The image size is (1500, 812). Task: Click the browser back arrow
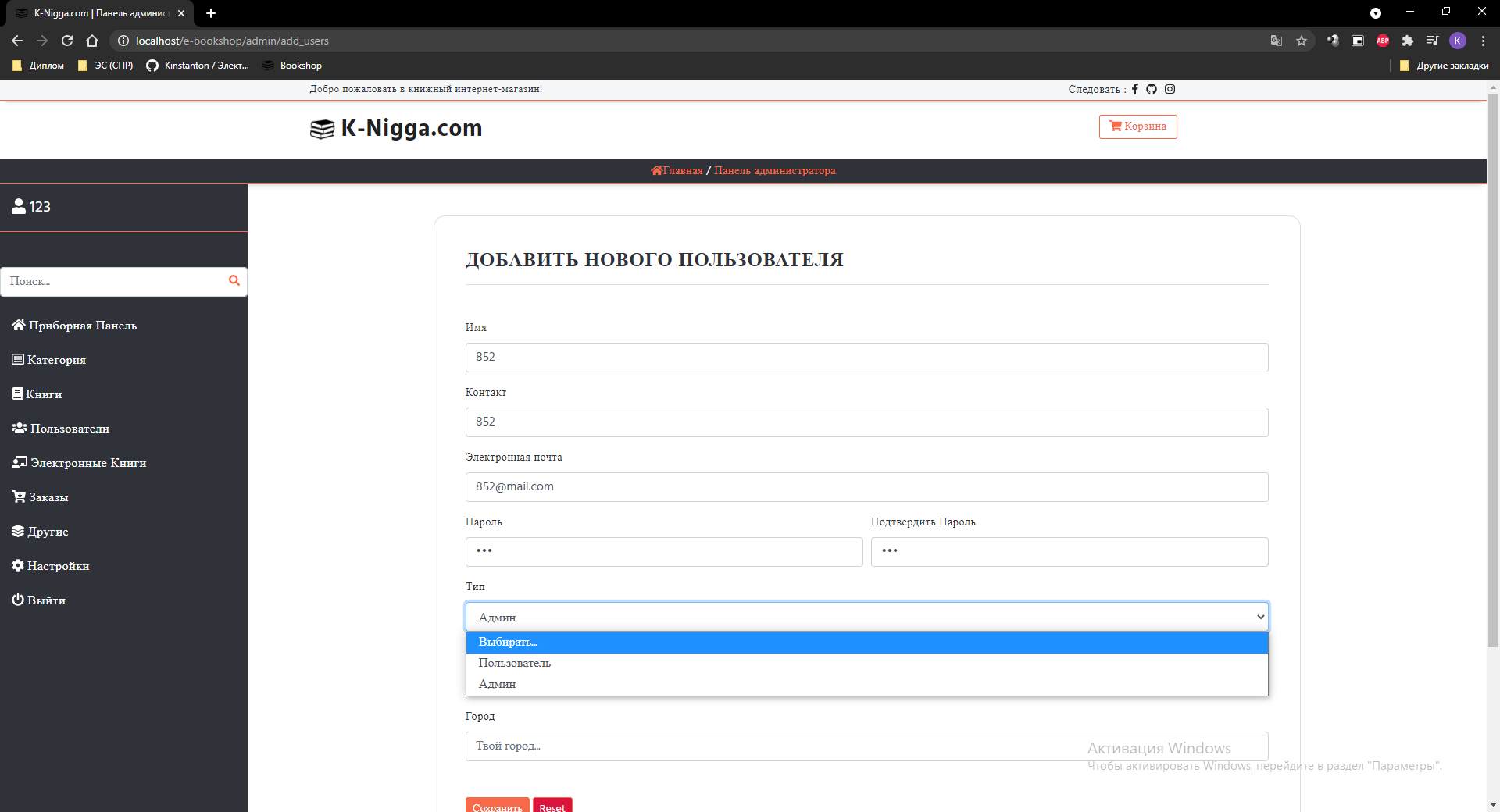pyautogui.click(x=17, y=41)
